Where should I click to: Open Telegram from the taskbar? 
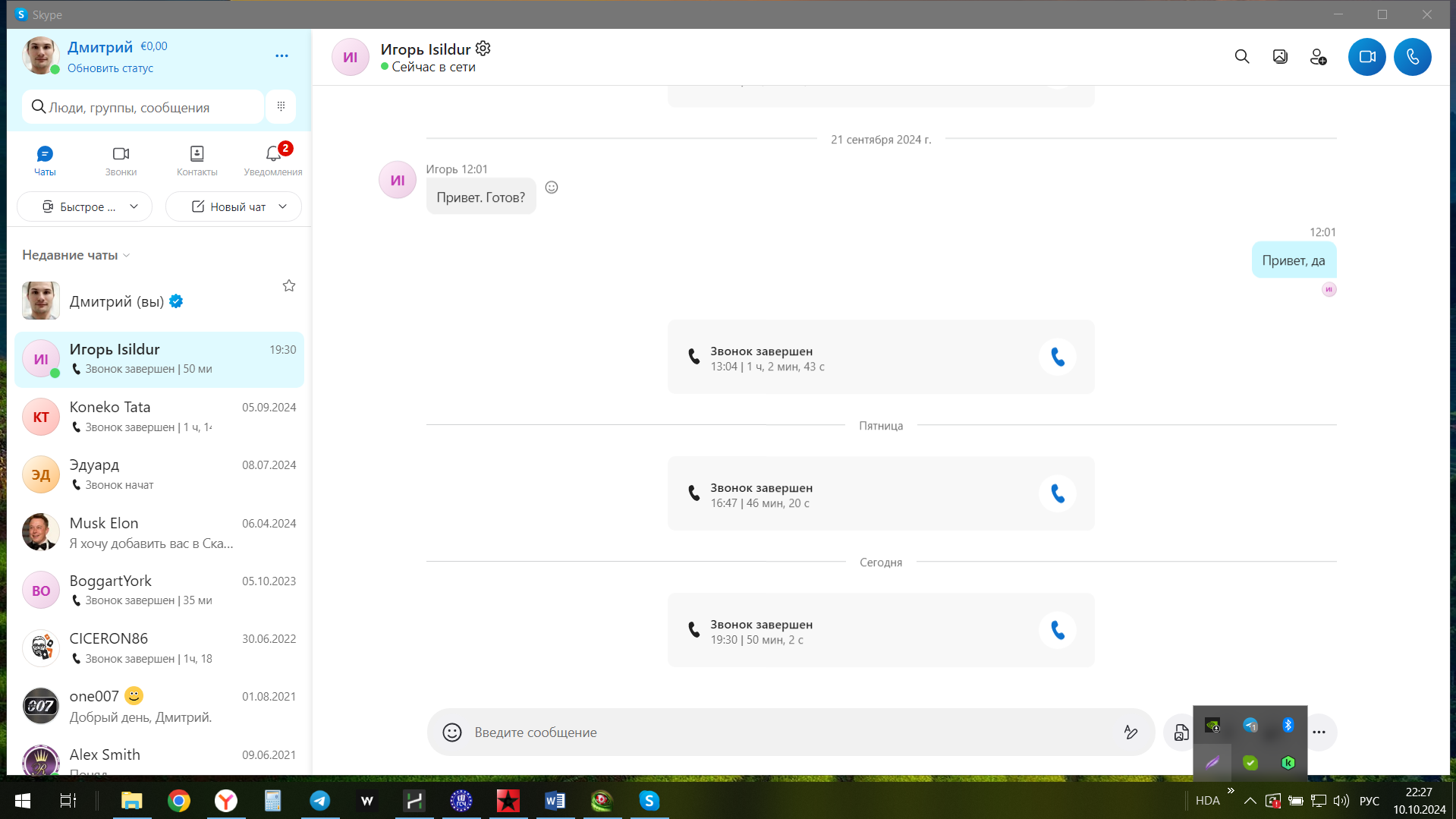click(x=320, y=801)
